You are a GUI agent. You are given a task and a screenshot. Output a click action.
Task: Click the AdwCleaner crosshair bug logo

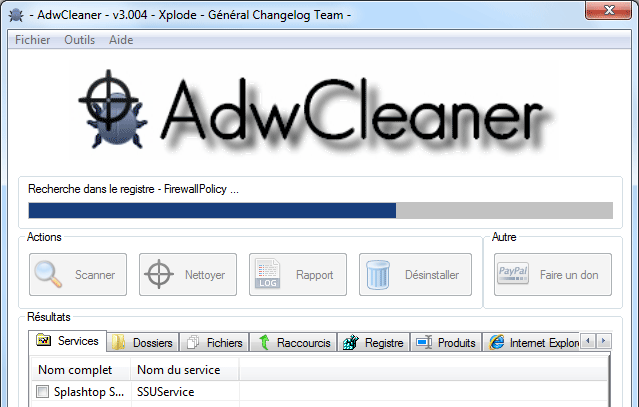point(113,109)
